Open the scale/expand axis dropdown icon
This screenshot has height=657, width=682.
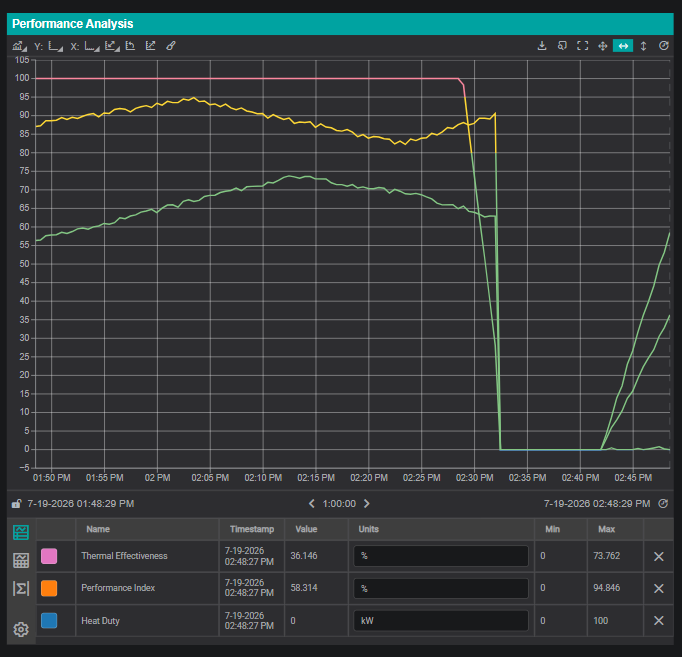point(112,46)
